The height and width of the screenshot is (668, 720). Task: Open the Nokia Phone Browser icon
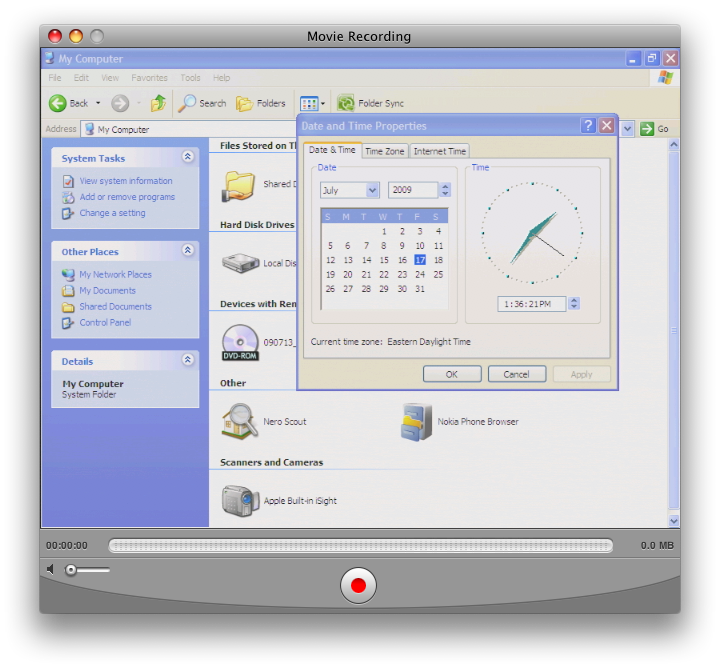tap(416, 421)
